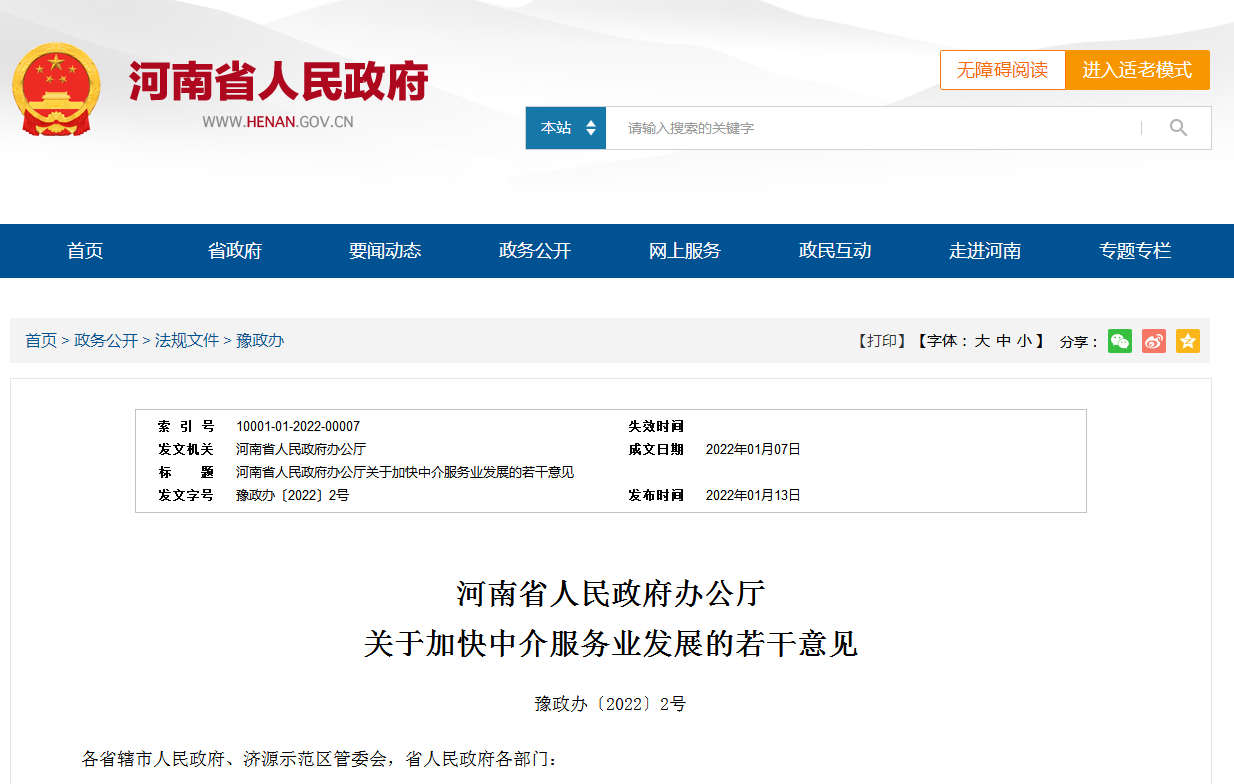Open the 政务公开 navigation item
The width and height of the screenshot is (1234, 784).
[535, 251]
